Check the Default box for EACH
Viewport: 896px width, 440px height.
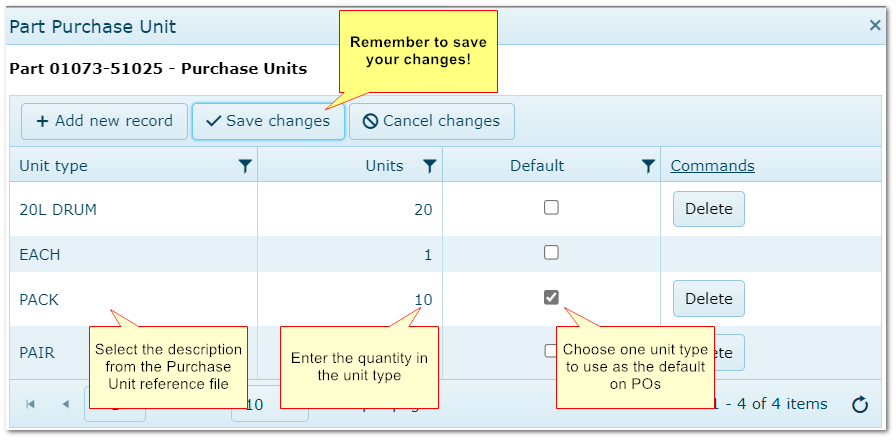(x=551, y=253)
